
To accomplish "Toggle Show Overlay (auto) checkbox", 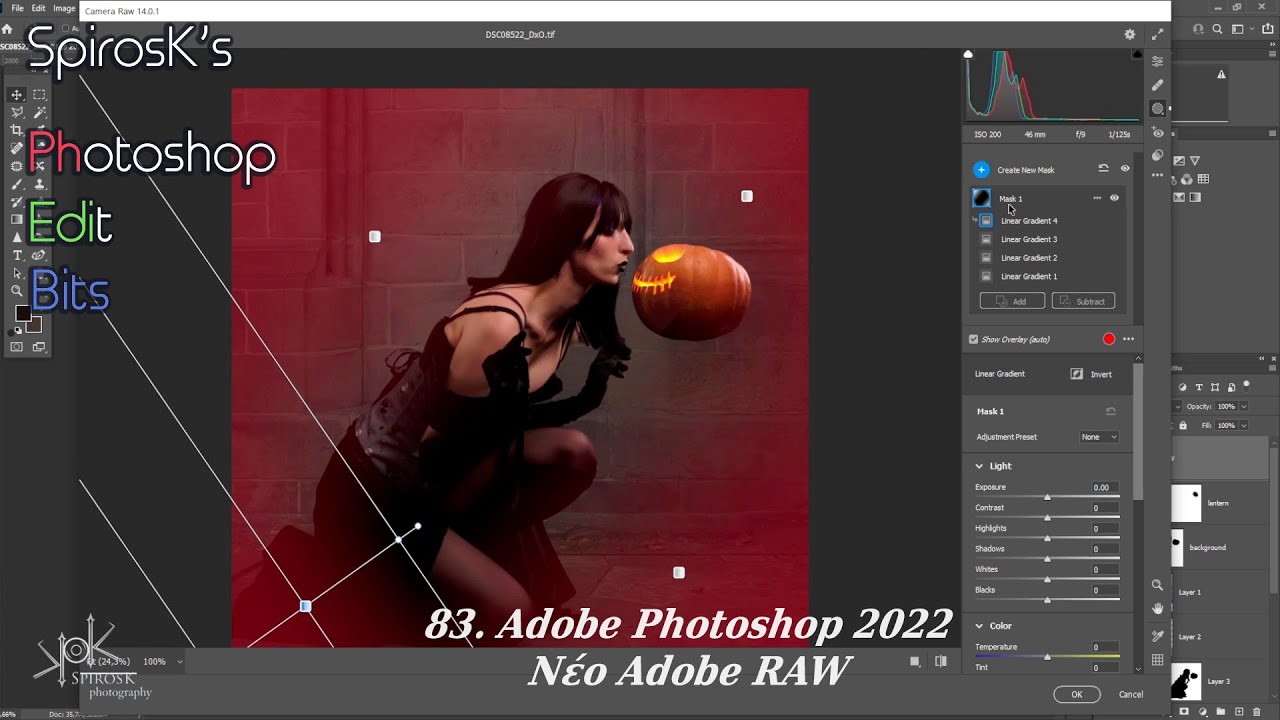I will click(973, 339).
